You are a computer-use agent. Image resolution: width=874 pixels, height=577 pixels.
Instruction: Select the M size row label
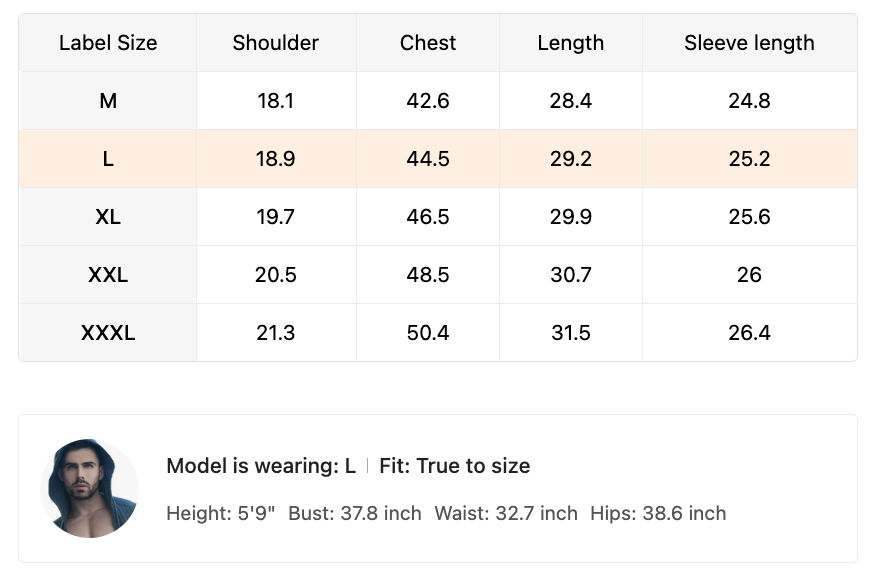pos(108,101)
